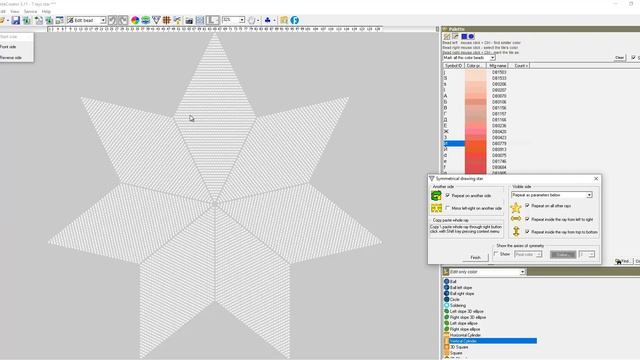Image resolution: width=640 pixels, height=360 pixels.
Task: Click the yellow vertical arrows symmetry icon
Action: coord(516,231)
